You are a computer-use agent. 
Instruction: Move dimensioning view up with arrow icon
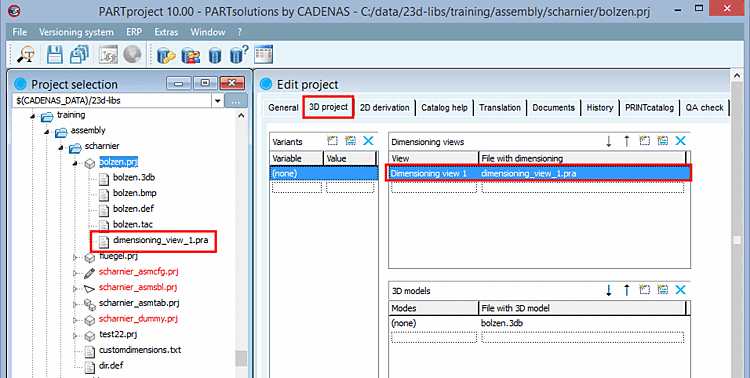pyautogui.click(x=627, y=141)
